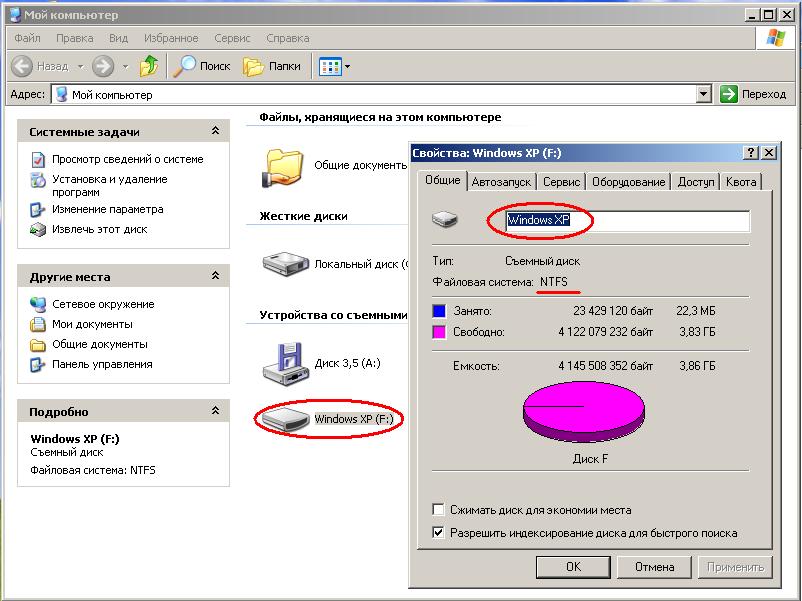Viewport: 802px width, 601px height.
Task: Close the Свойства: Windows XP (F:) dialog
Action: [x=769, y=152]
